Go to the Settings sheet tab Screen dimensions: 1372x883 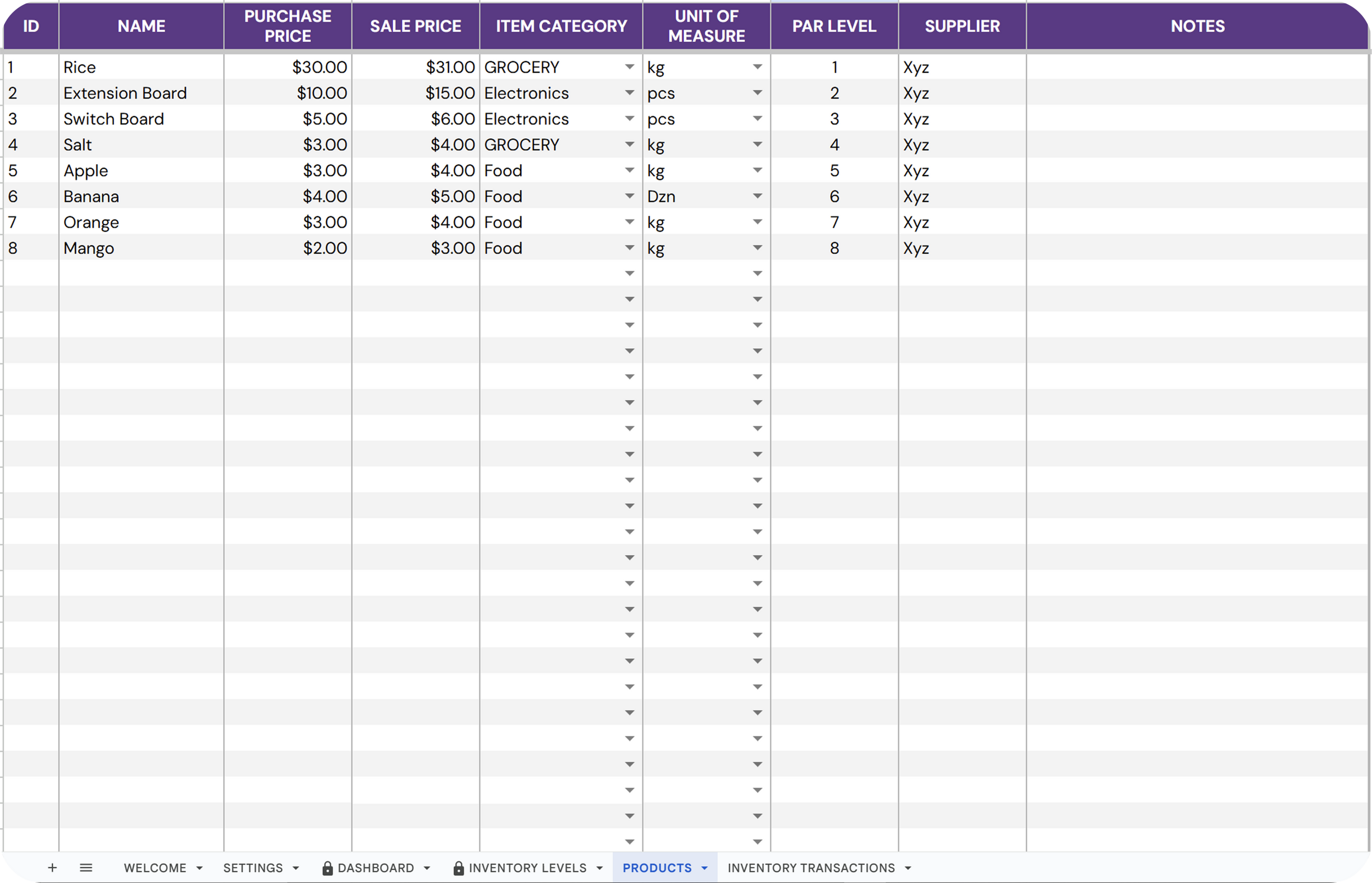pos(253,868)
